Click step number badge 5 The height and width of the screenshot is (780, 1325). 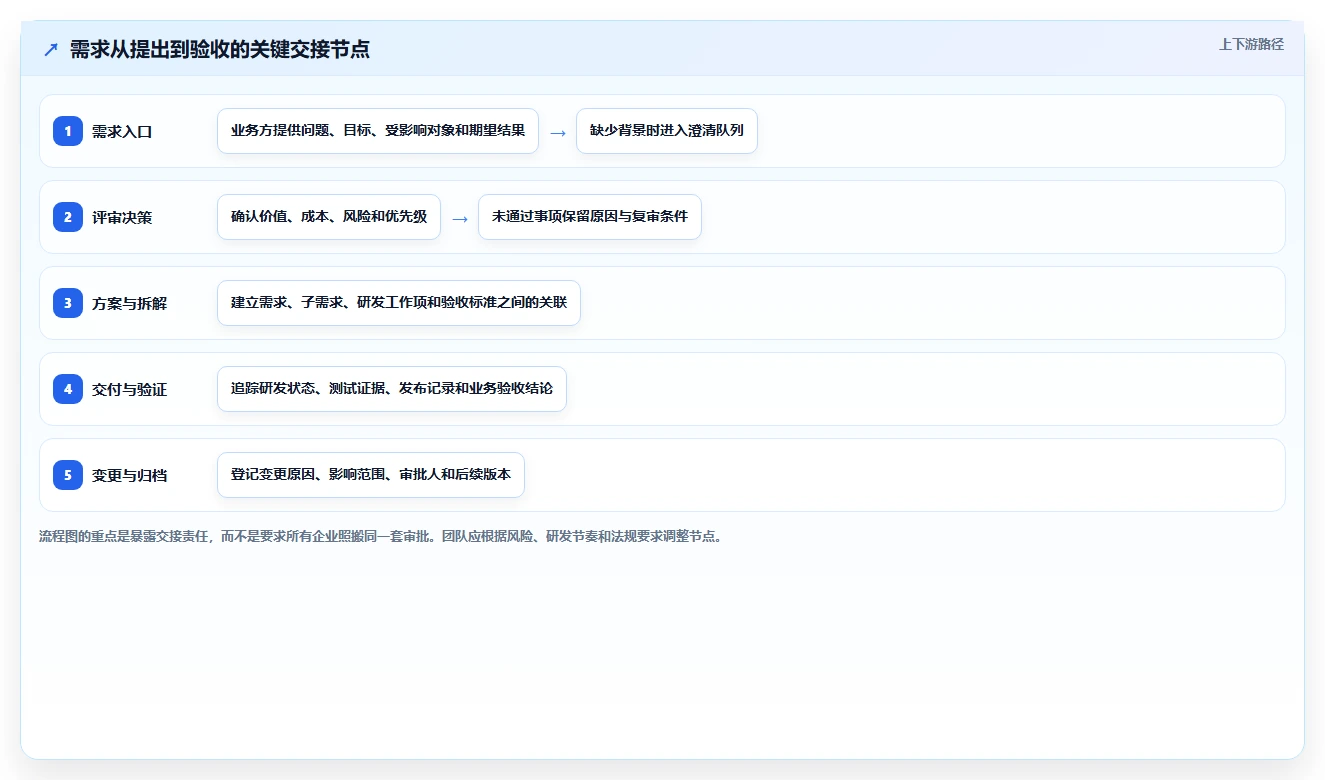pyautogui.click(x=68, y=475)
